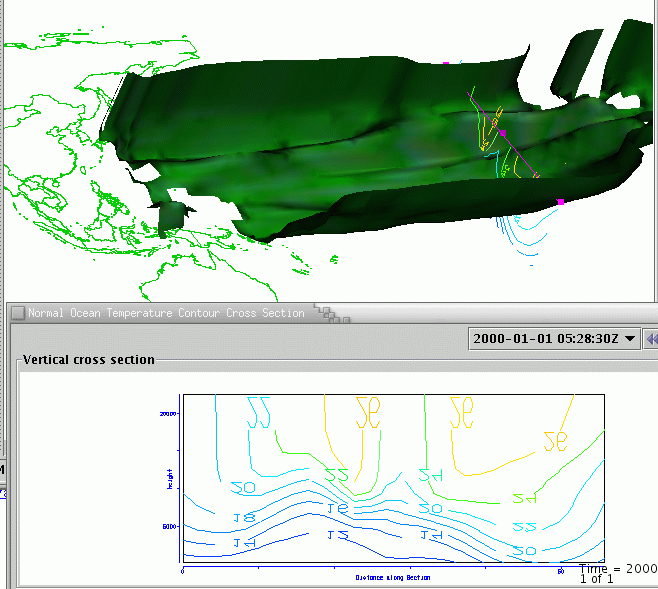Select the topmost magenta cross-section endpoint

click(446, 64)
